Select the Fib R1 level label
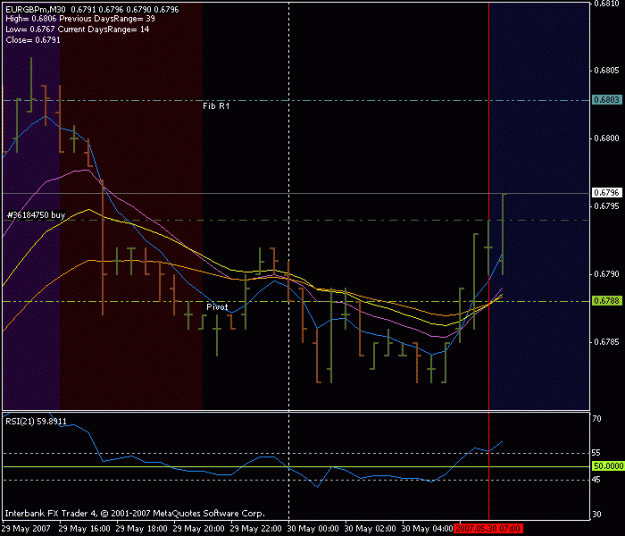Screen dimensions: 625x536 [216, 106]
